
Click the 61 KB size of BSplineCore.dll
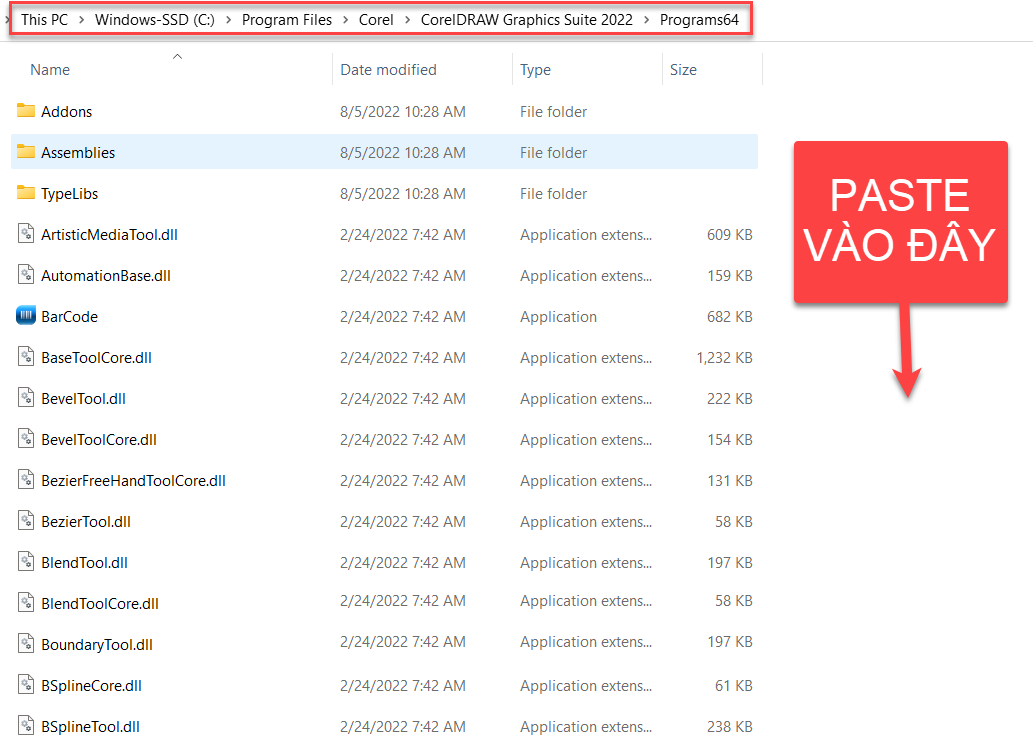733,685
